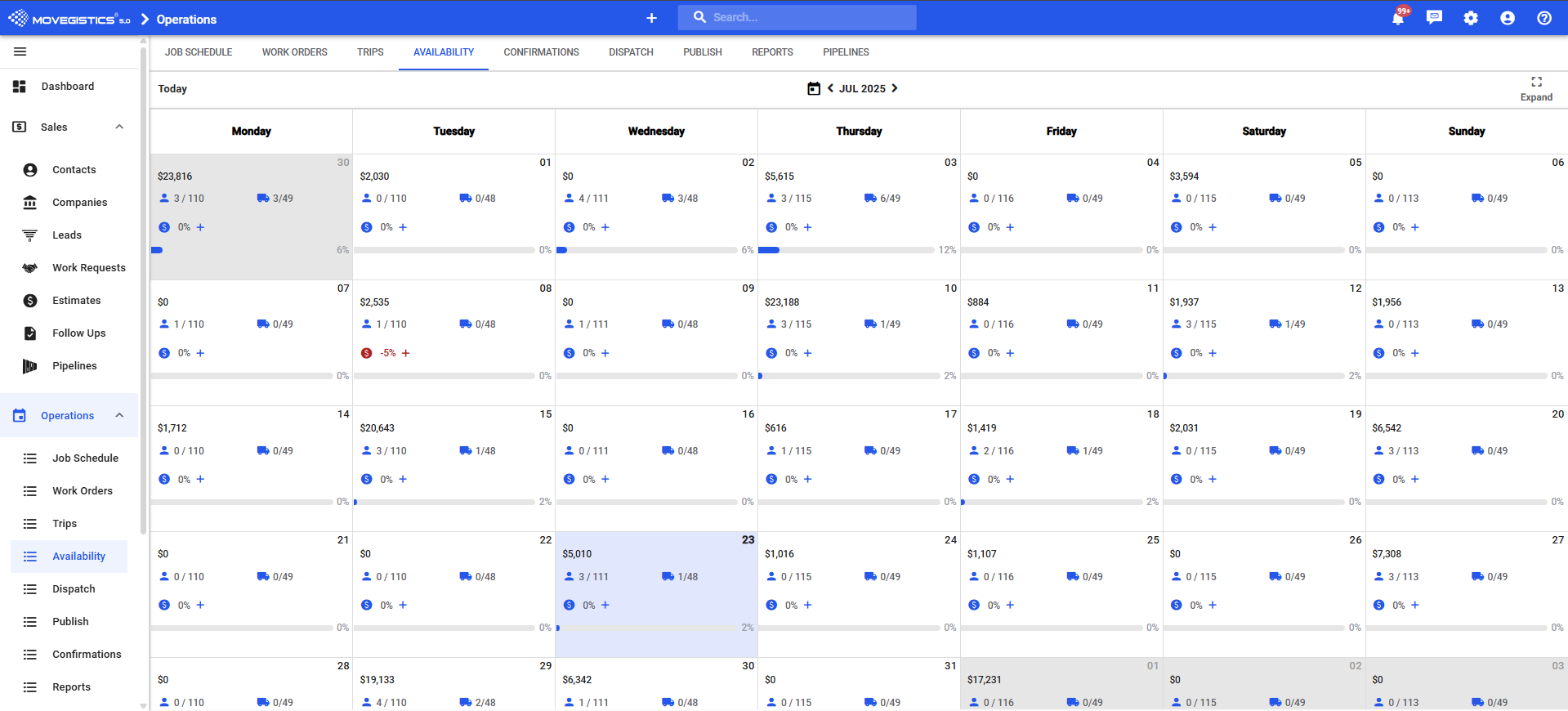Image resolution: width=1568 pixels, height=711 pixels.
Task: Open the calendar date picker icon
Action: pyautogui.click(x=813, y=88)
